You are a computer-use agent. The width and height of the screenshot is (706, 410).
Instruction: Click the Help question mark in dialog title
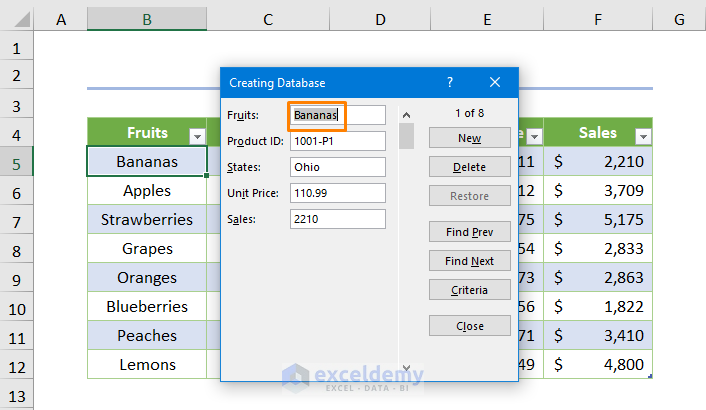tap(450, 83)
